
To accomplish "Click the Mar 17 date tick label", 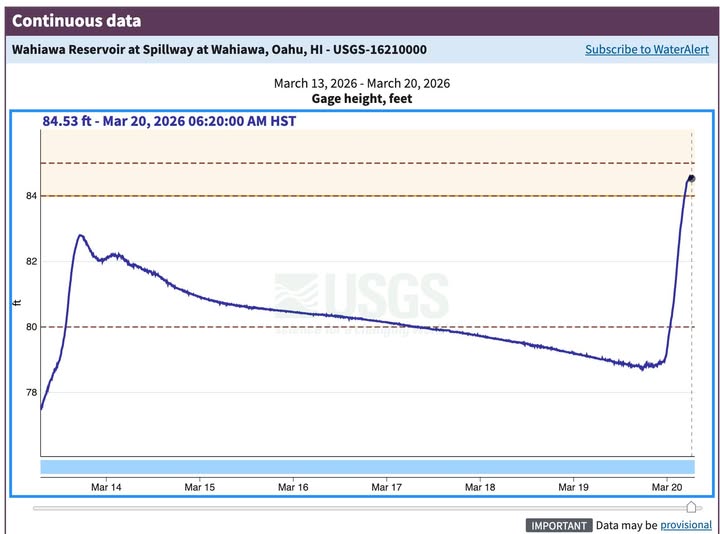I will (387, 487).
